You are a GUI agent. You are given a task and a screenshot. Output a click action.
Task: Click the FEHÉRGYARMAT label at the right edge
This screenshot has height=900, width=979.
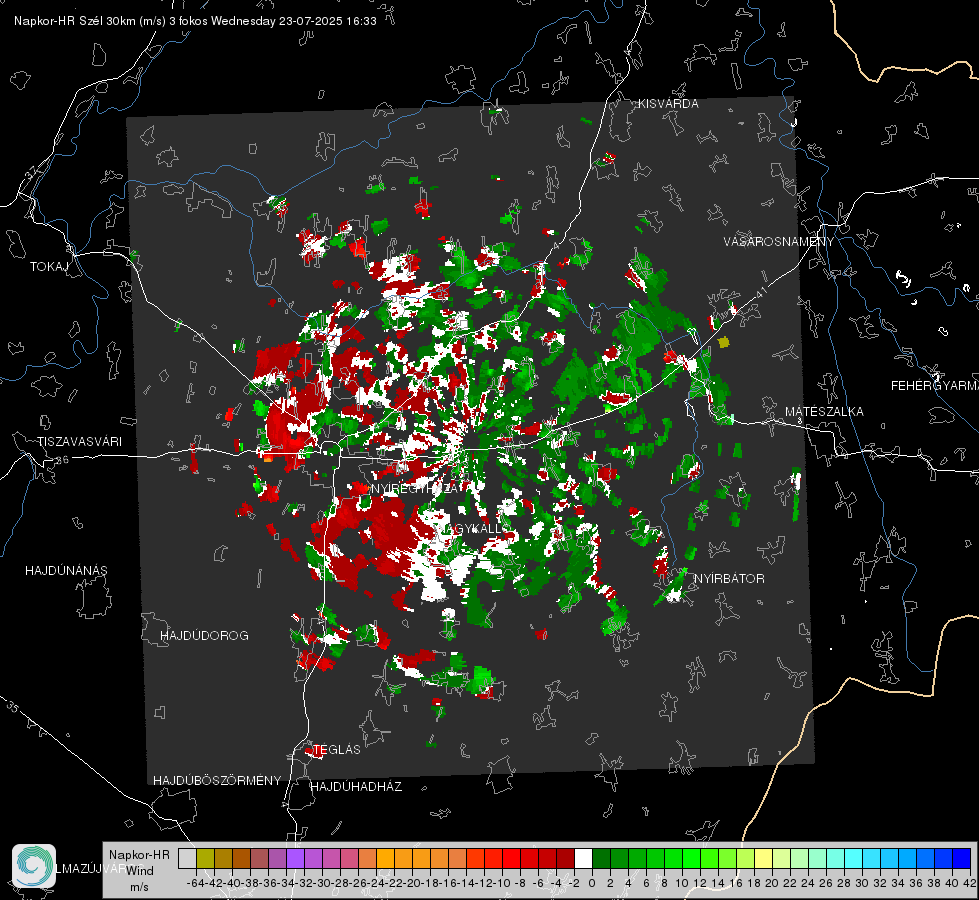tap(934, 386)
